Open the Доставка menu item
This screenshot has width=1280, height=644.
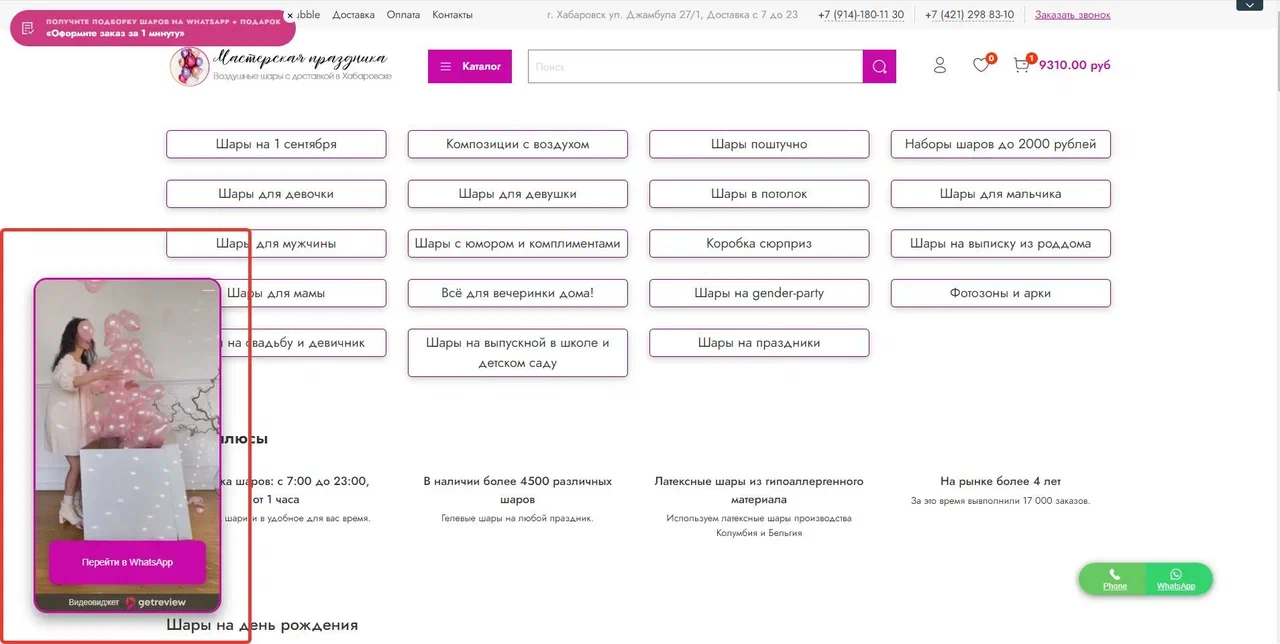353,15
